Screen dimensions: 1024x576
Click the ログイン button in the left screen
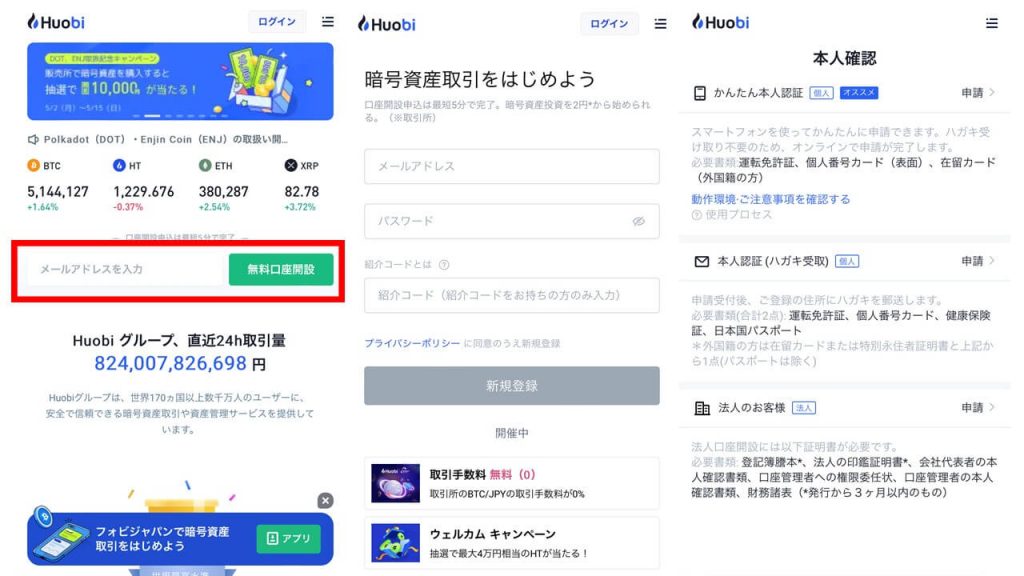point(277,22)
